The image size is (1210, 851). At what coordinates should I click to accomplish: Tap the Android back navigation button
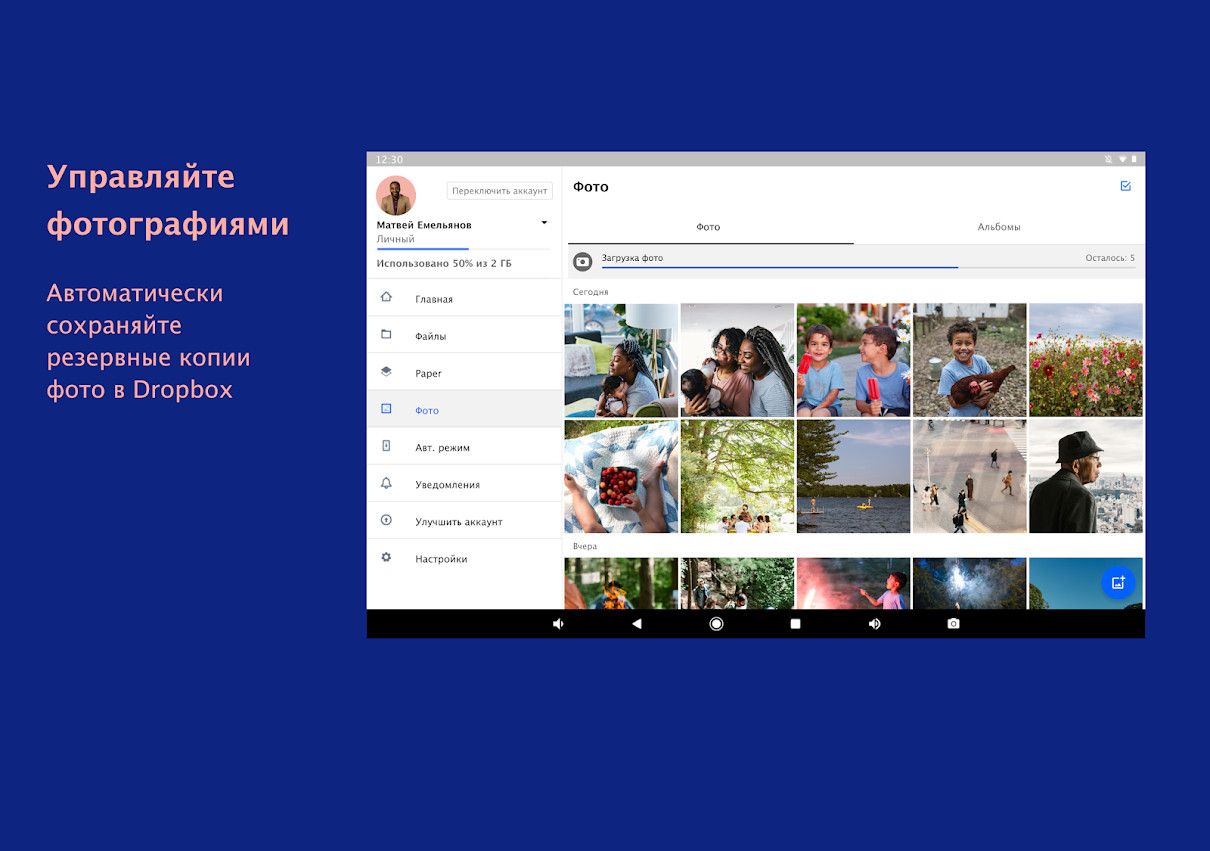coord(636,623)
